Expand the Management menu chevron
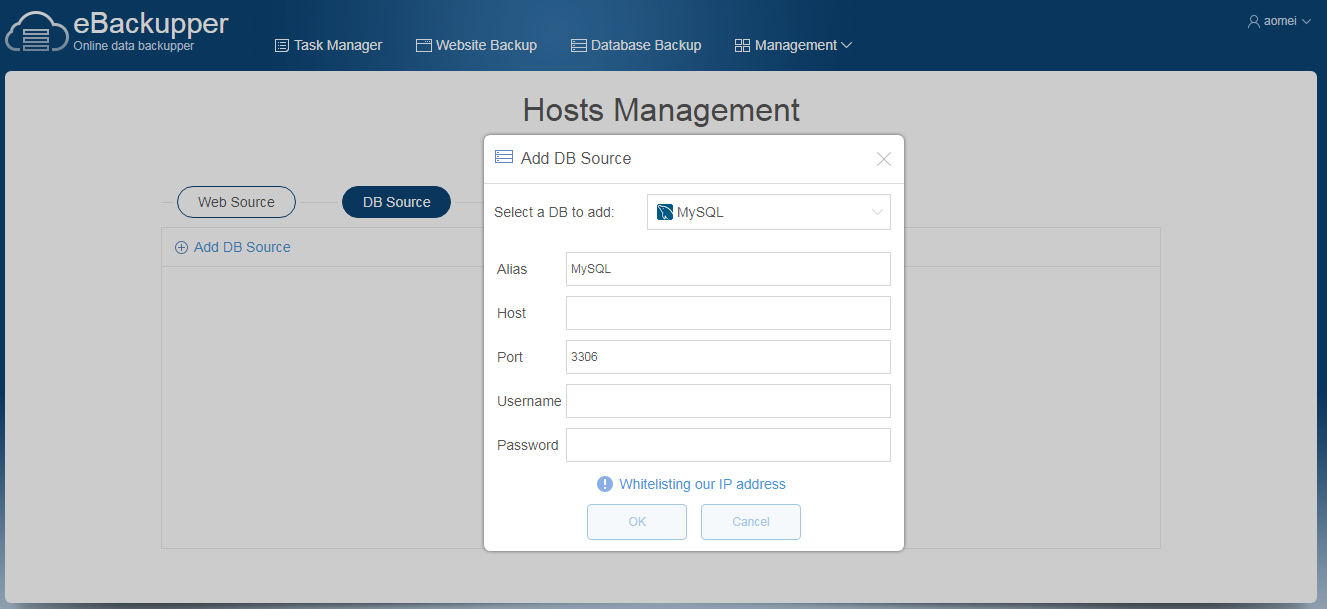 [x=847, y=45]
